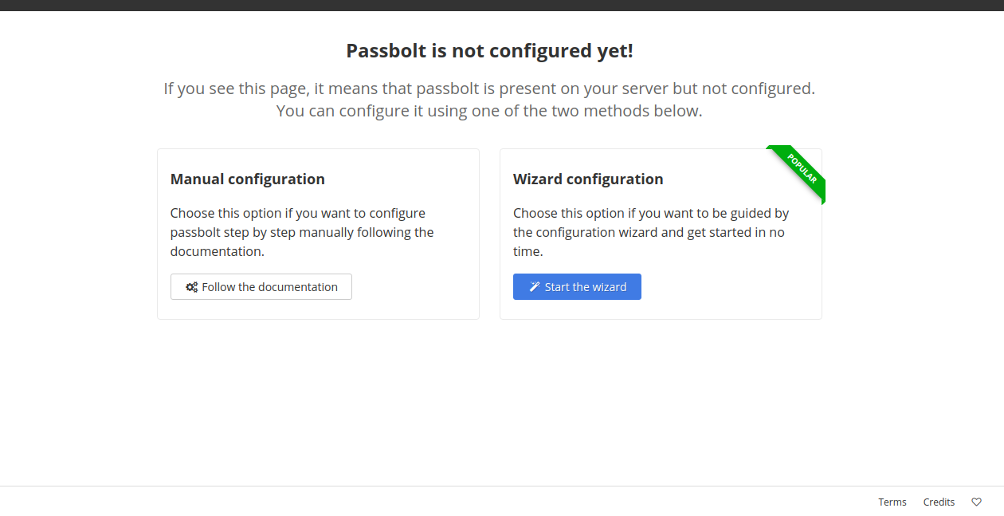Click the "You can configure it using" line

point(489,111)
